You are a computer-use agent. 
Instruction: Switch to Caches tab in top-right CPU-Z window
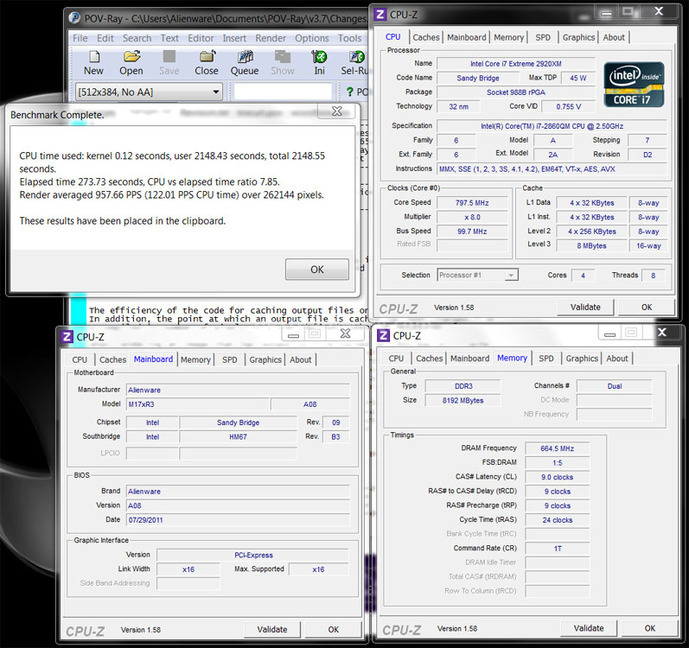coord(426,37)
